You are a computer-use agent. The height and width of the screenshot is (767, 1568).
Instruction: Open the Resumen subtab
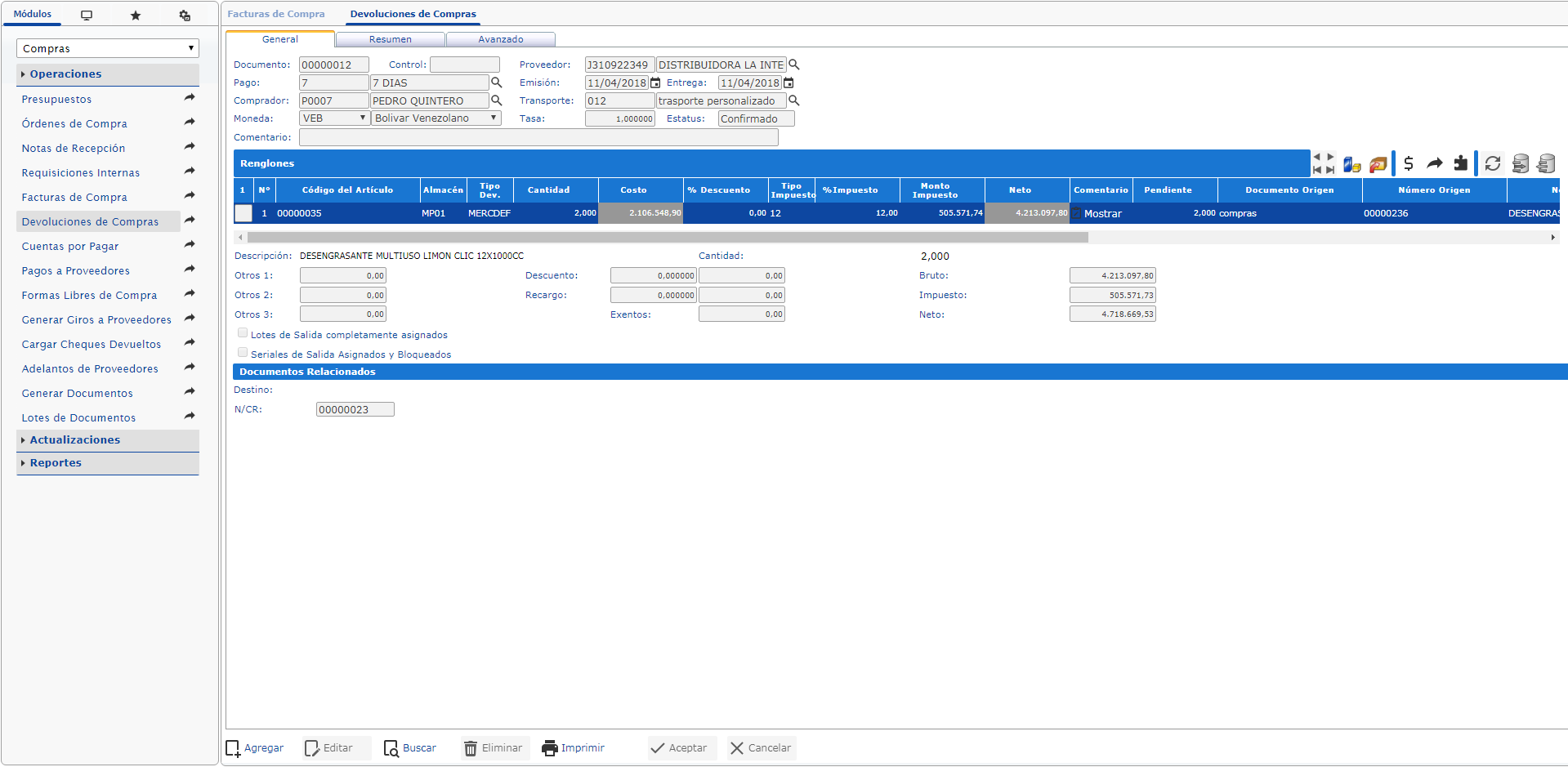(391, 39)
